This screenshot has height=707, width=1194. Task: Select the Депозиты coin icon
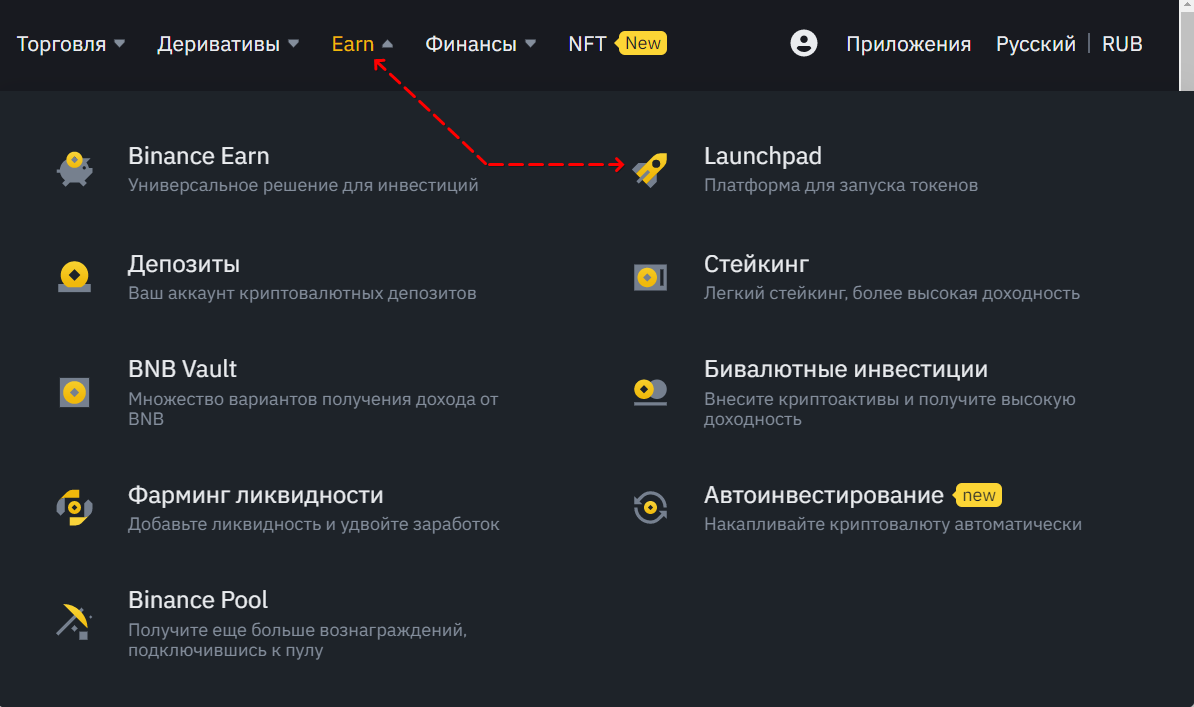(74, 277)
